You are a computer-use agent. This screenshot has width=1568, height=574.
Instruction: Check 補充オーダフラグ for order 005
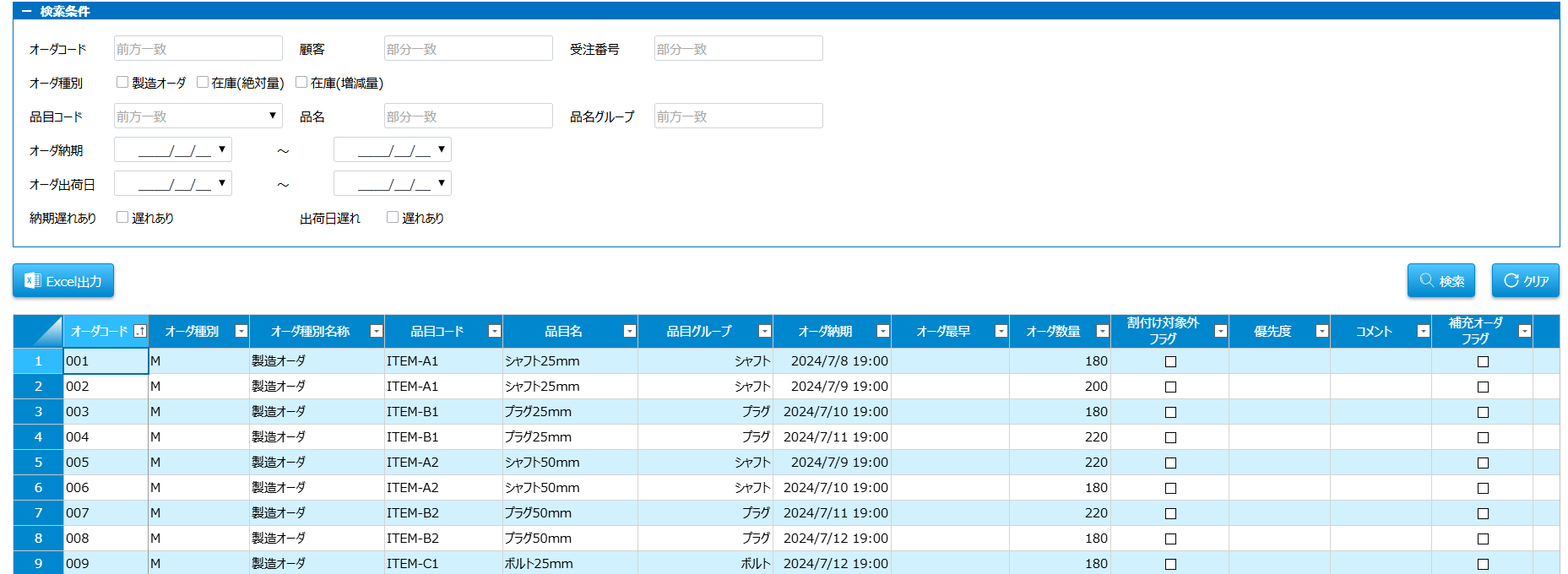[x=1483, y=463]
